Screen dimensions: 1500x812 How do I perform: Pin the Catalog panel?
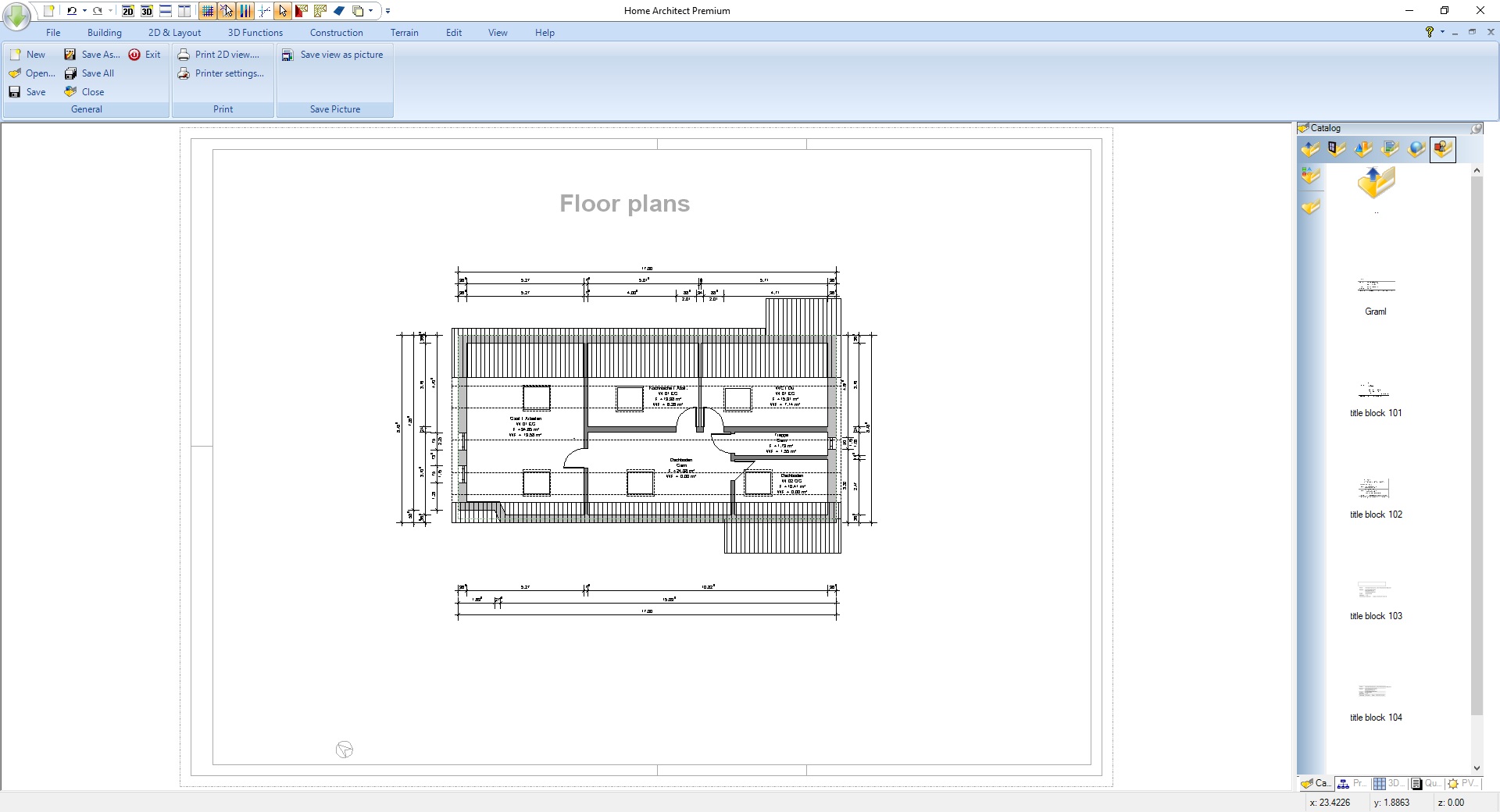(x=1477, y=128)
